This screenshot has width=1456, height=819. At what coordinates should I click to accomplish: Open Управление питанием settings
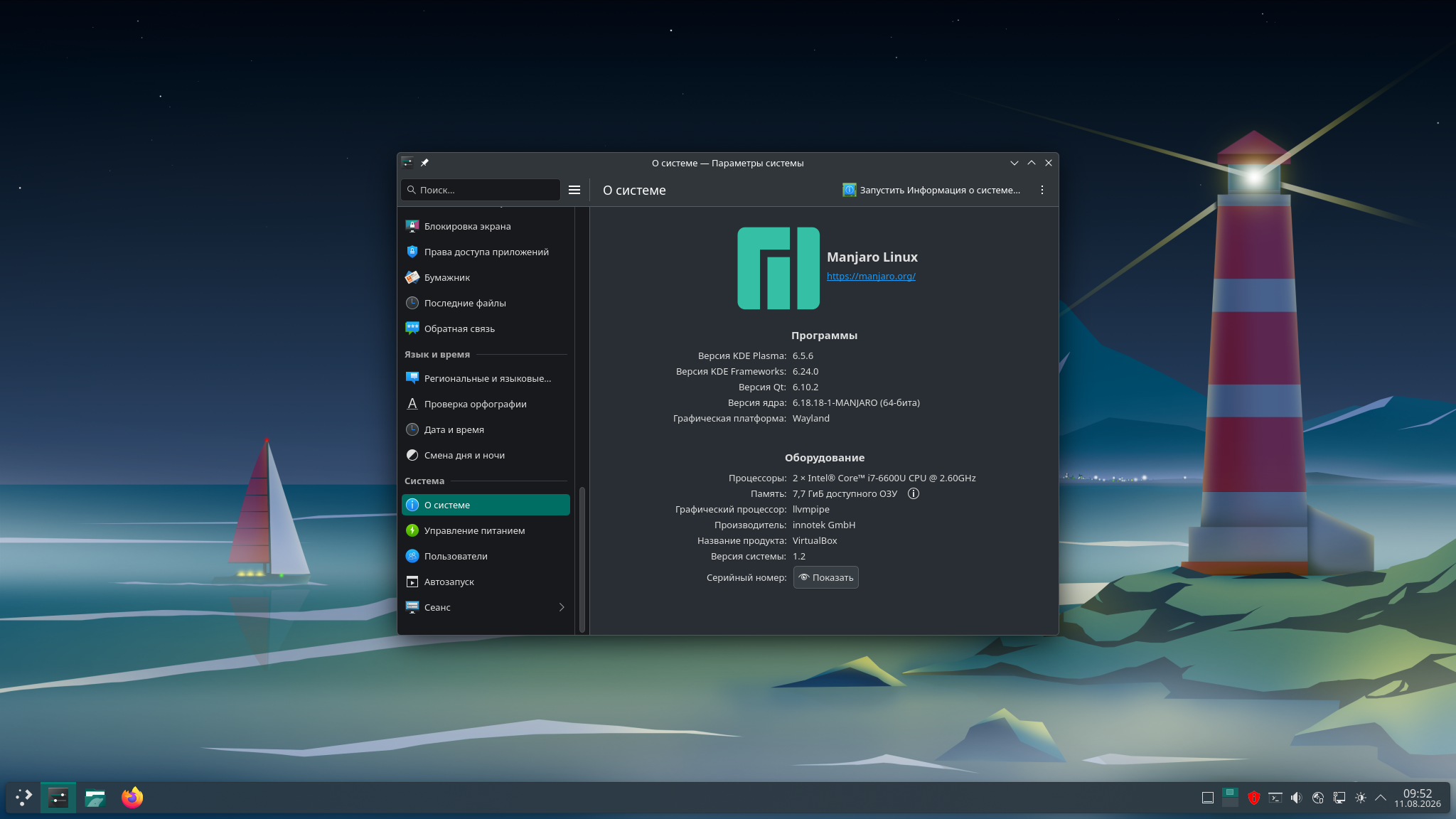[x=486, y=530]
